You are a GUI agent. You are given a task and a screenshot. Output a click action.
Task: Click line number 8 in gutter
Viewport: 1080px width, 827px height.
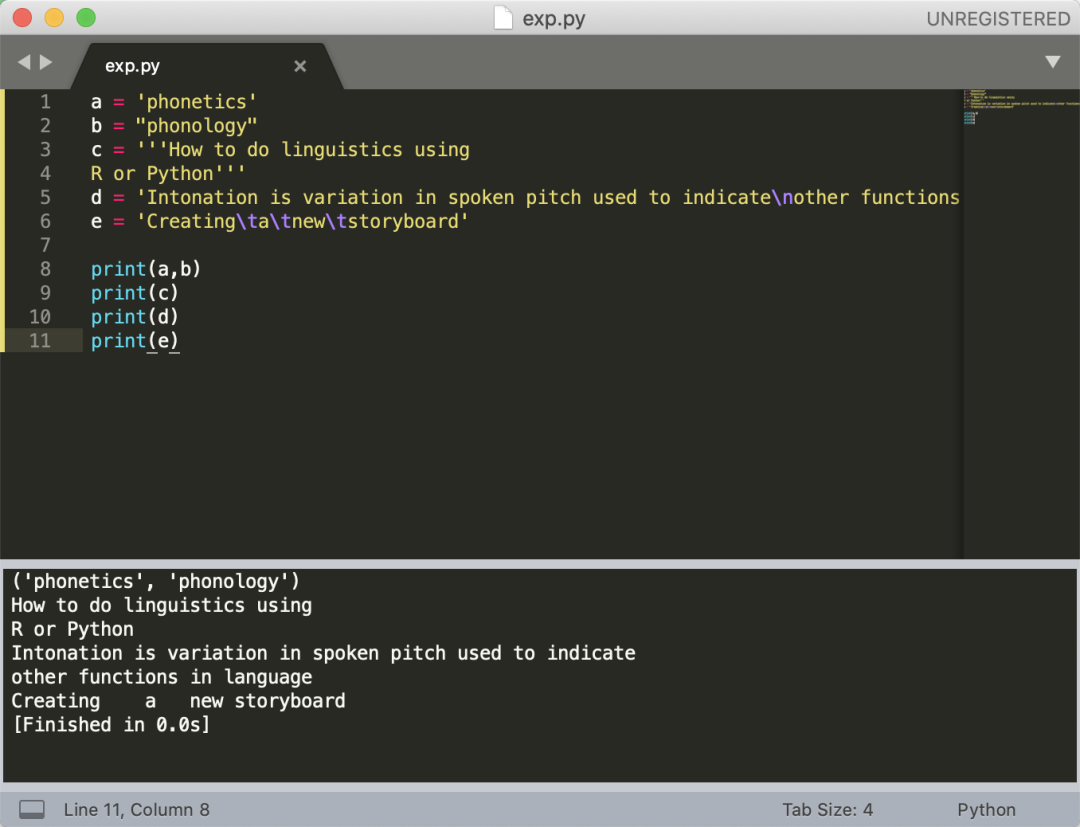click(x=45, y=269)
